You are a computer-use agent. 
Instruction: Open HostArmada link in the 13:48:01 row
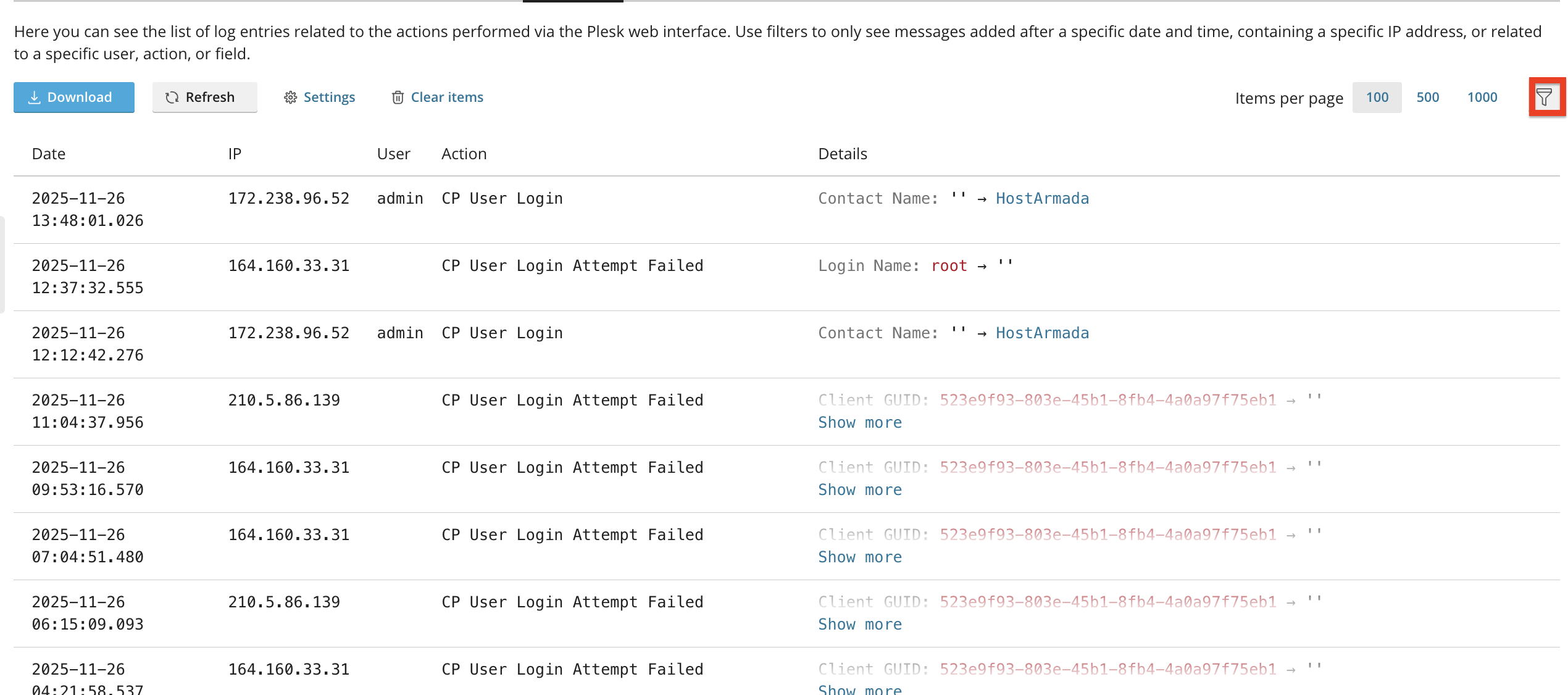click(1042, 198)
